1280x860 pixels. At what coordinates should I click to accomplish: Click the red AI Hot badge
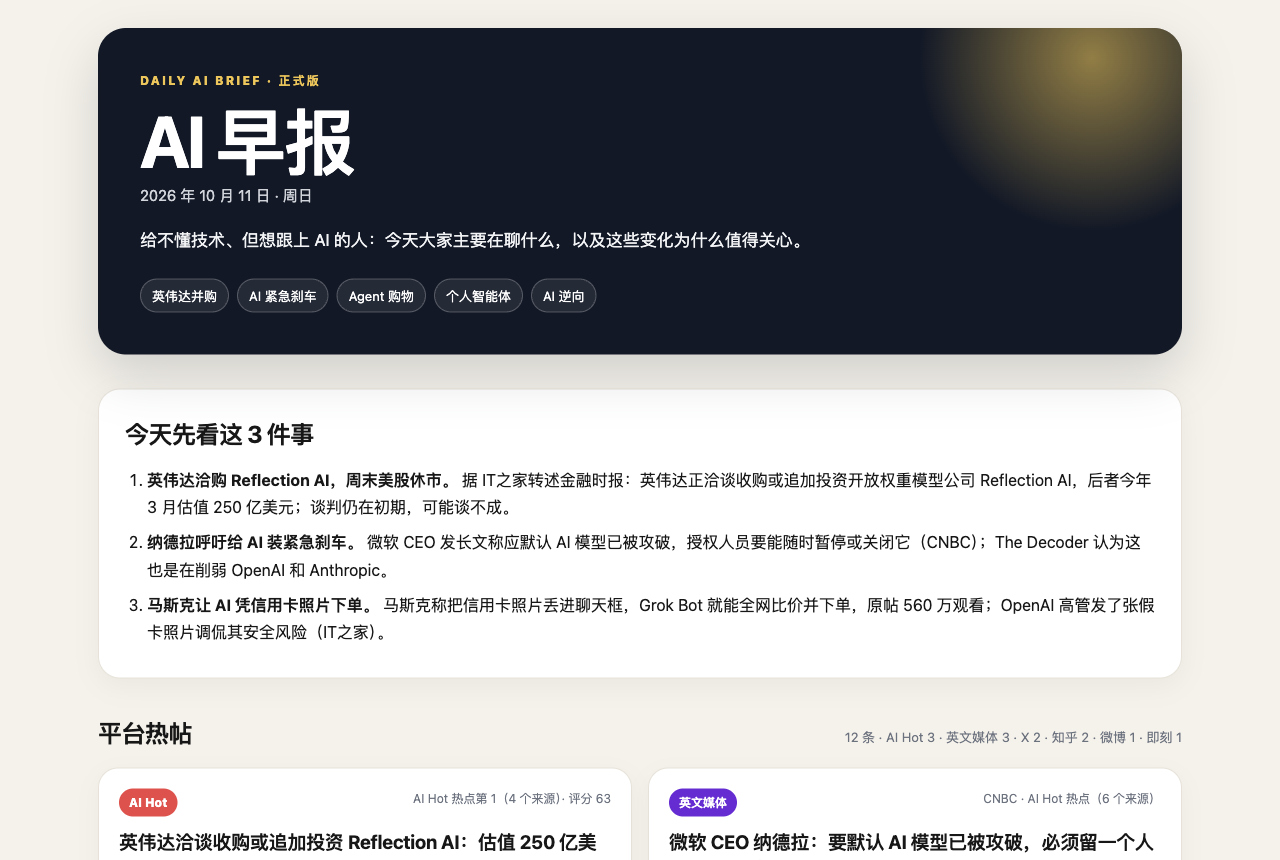tap(148, 802)
